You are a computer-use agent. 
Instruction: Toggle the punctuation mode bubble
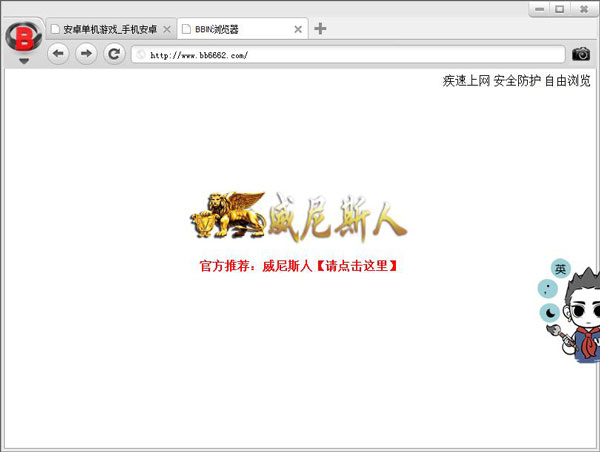(548, 289)
